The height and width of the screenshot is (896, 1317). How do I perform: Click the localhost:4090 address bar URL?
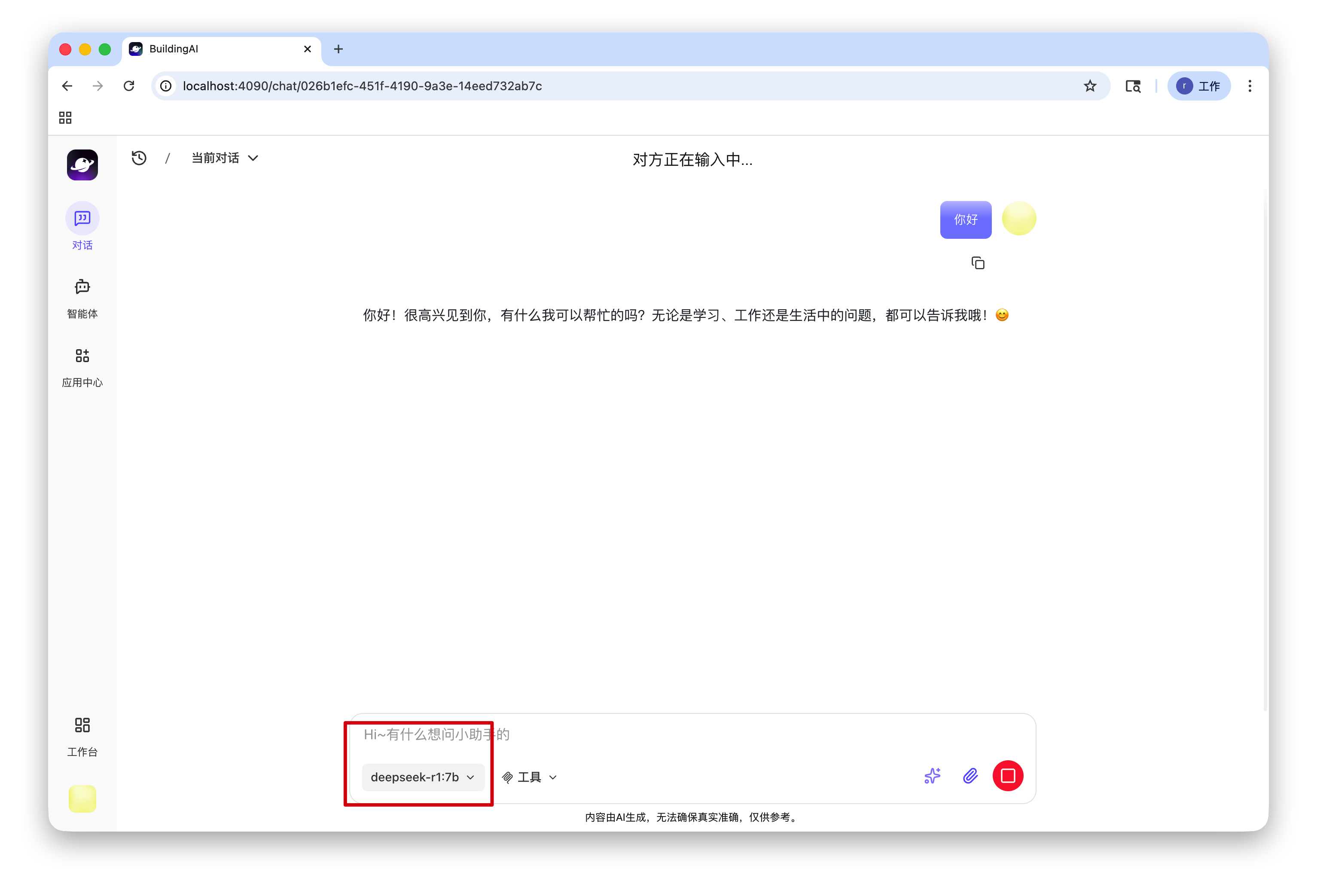(x=362, y=86)
